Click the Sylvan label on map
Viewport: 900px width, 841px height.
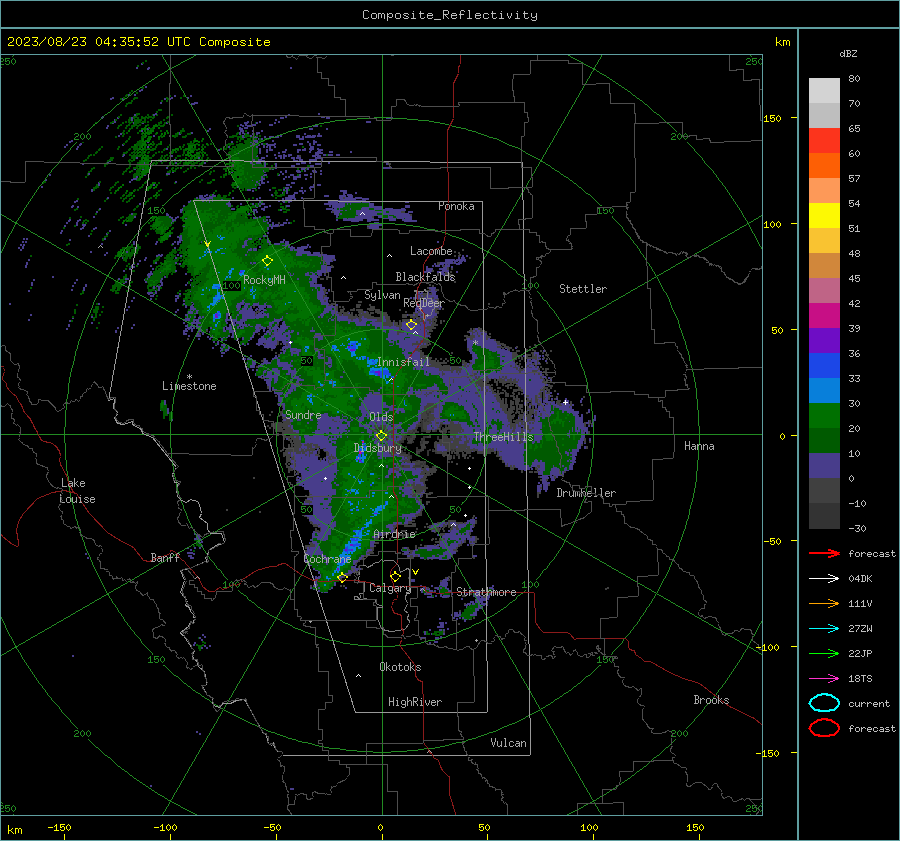pos(382,295)
